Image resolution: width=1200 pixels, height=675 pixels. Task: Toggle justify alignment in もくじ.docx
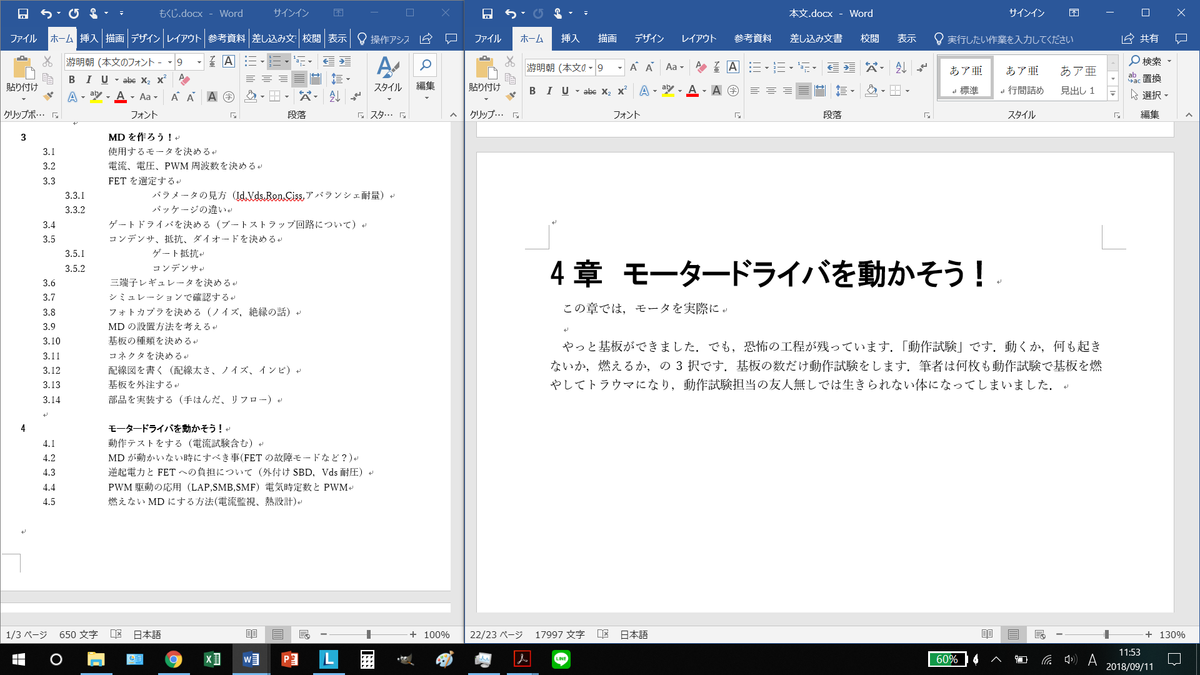[299, 79]
